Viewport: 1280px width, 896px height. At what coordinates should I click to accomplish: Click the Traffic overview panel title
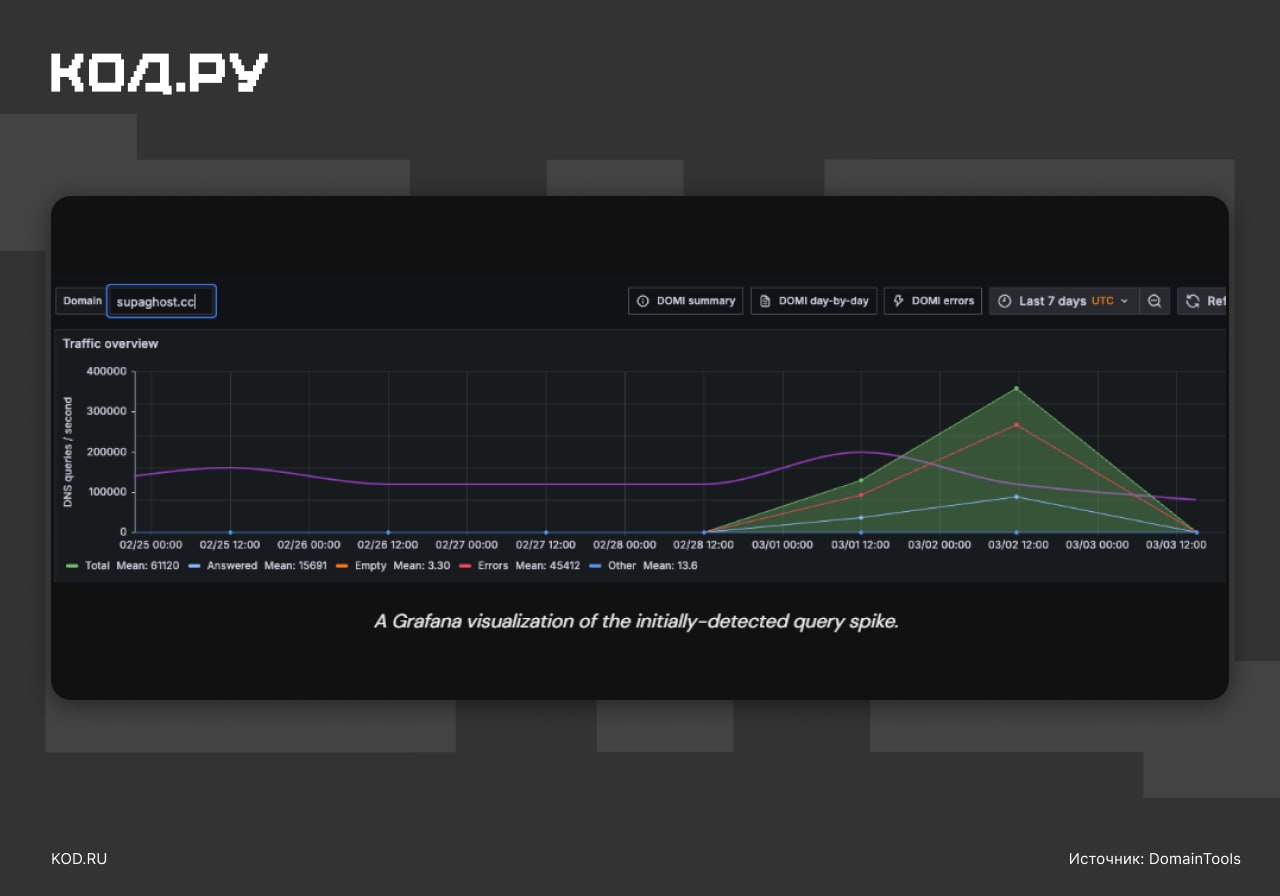111,344
